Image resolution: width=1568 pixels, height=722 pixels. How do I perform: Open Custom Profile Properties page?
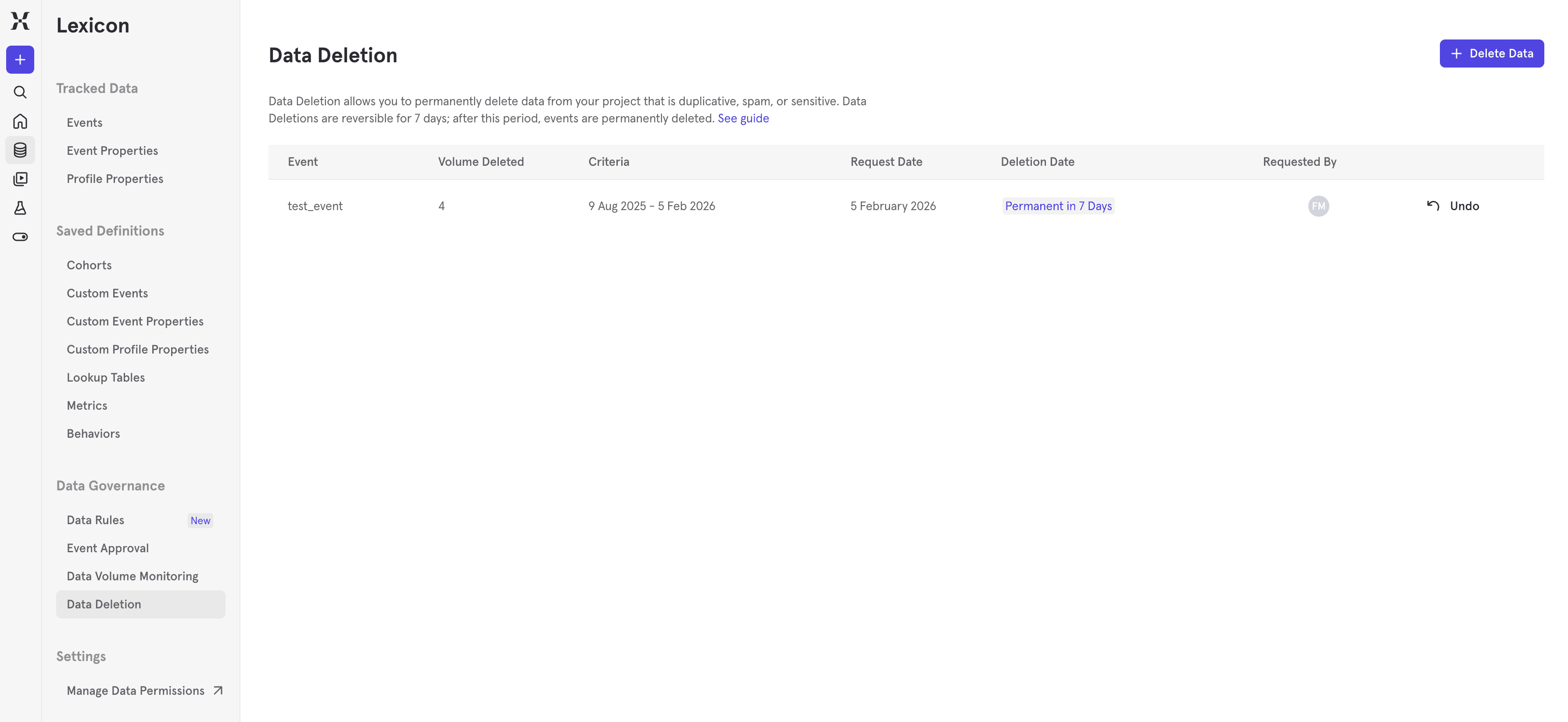138,350
